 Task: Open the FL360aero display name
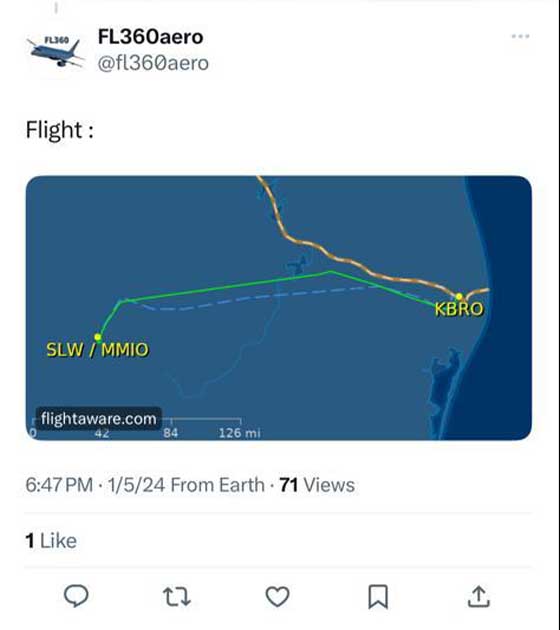[151, 37]
